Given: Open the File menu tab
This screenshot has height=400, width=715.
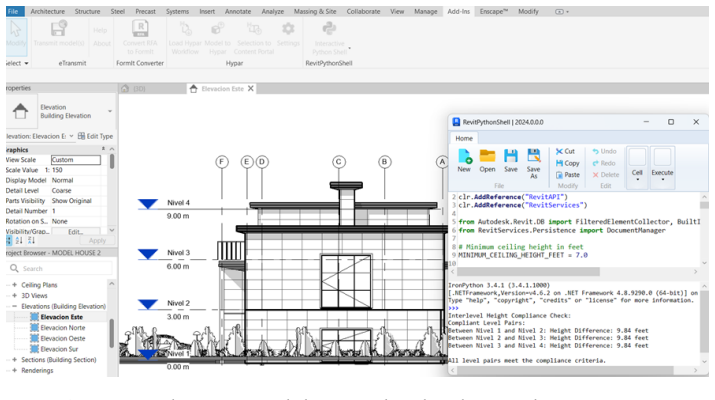Looking at the screenshot, I should (13, 11).
